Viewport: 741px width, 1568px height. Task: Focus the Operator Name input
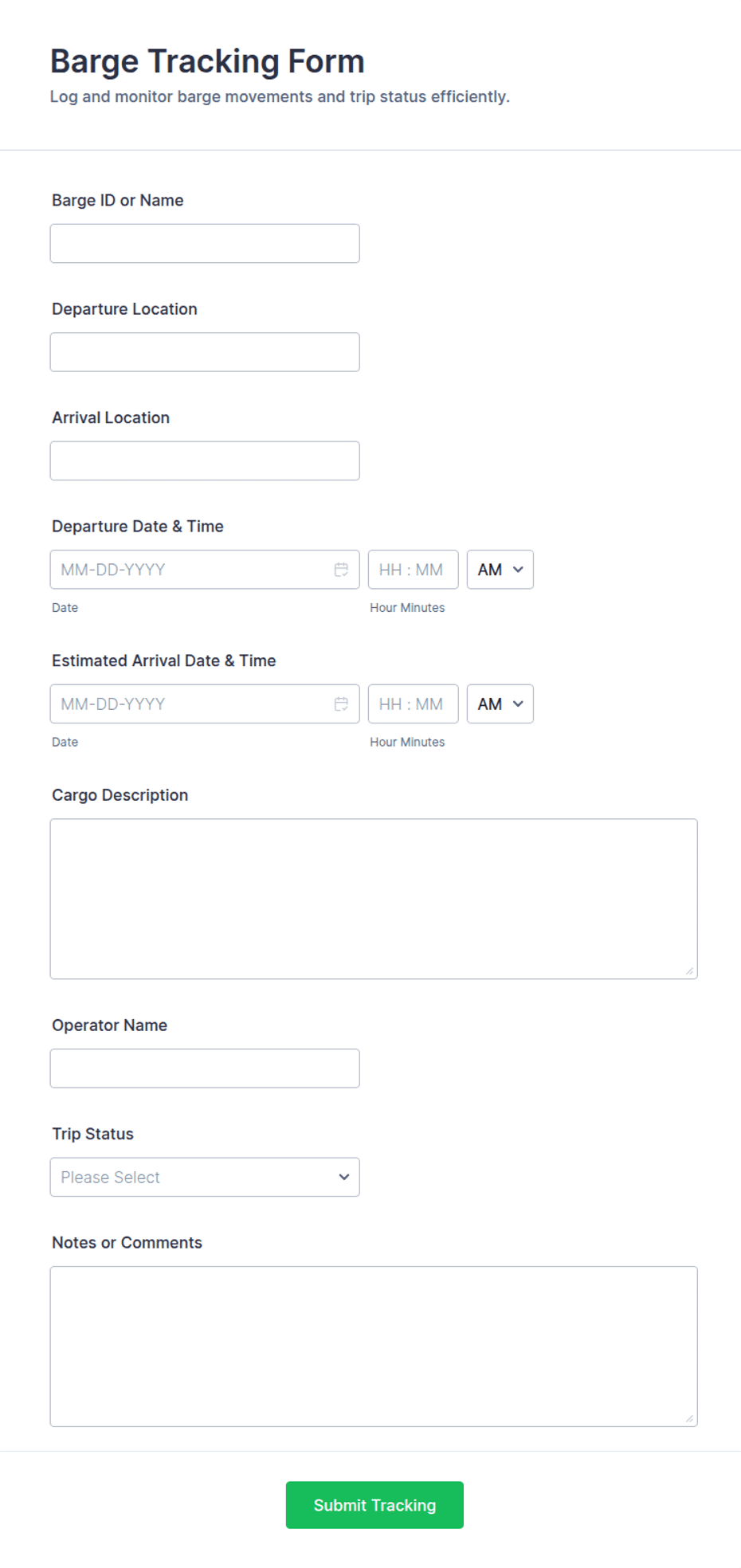point(205,1068)
